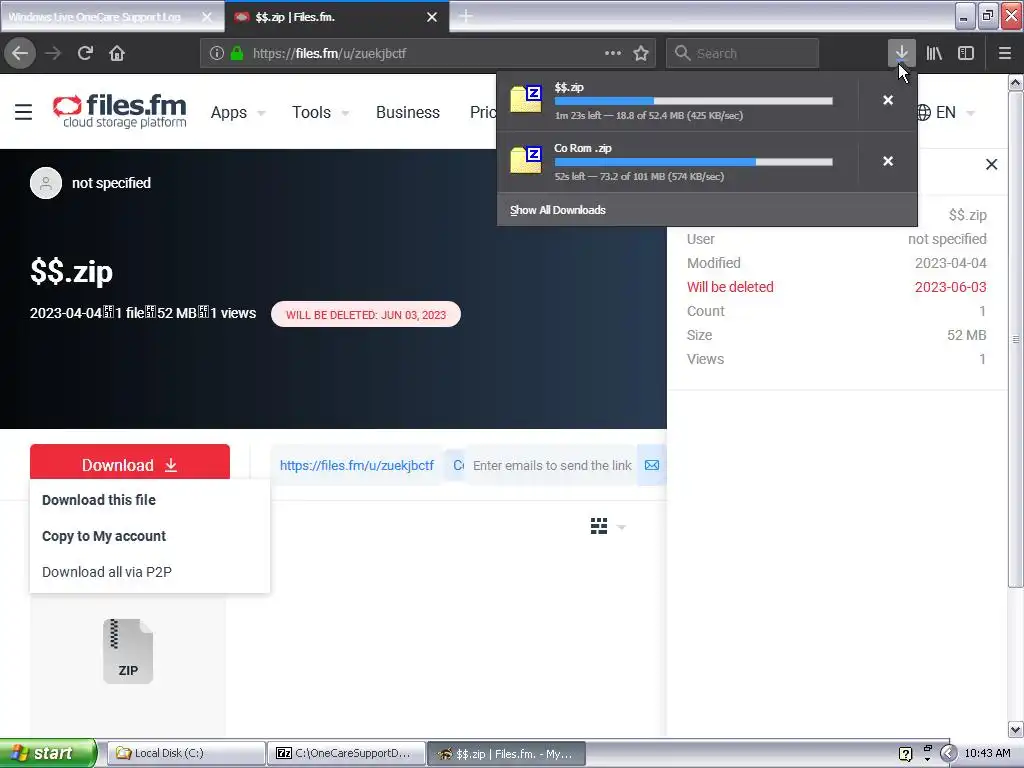Show sidebars using the sidebar icon
This screenshot has height=768, width=1024.
point(966,53)
